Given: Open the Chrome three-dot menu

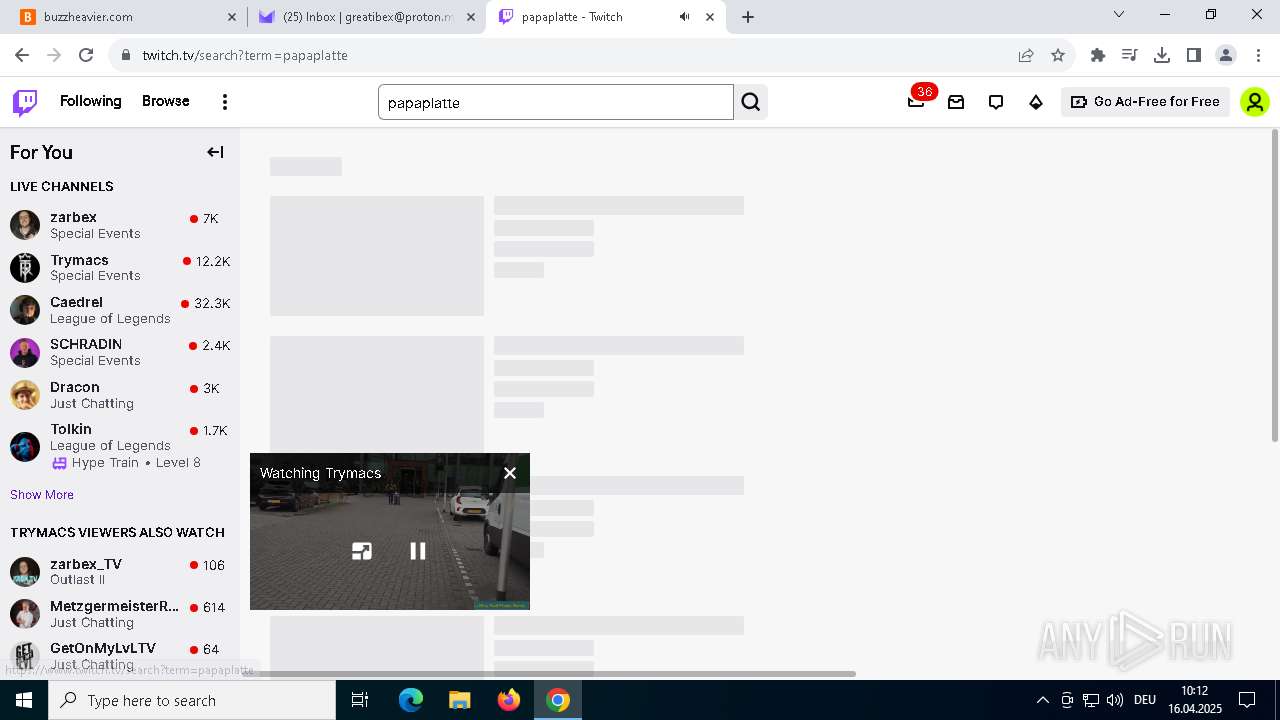Looking at the screenshot, I should tap(1258, 55).
